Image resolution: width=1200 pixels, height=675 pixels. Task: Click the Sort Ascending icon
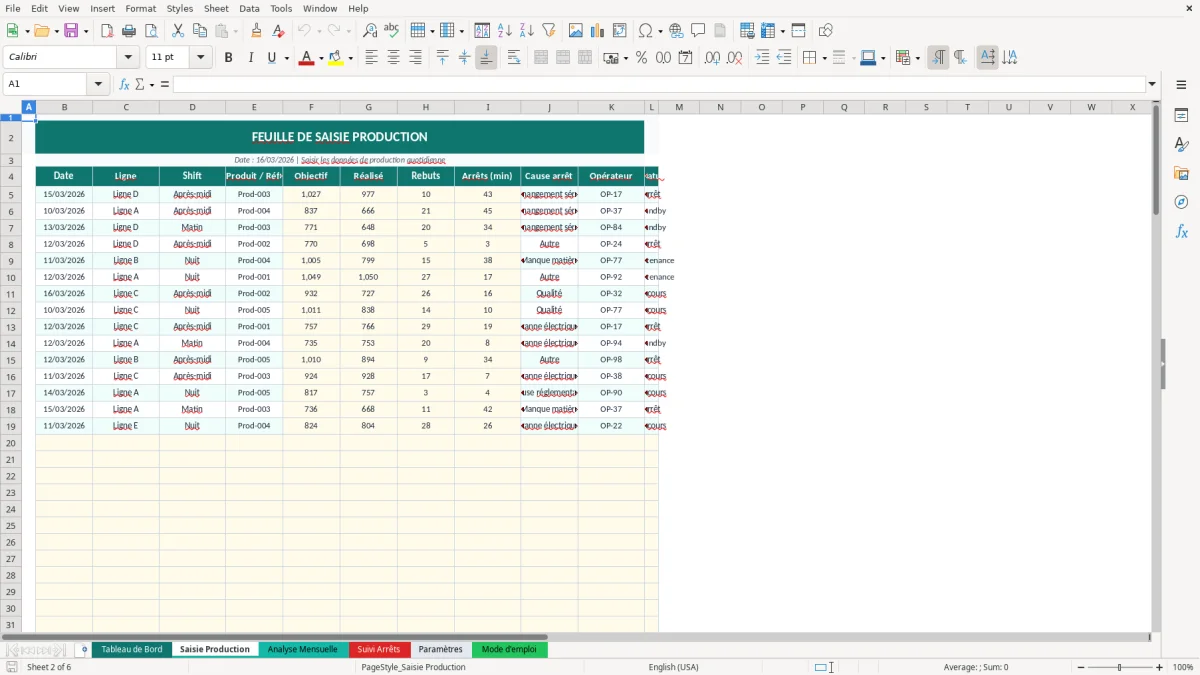505,31
